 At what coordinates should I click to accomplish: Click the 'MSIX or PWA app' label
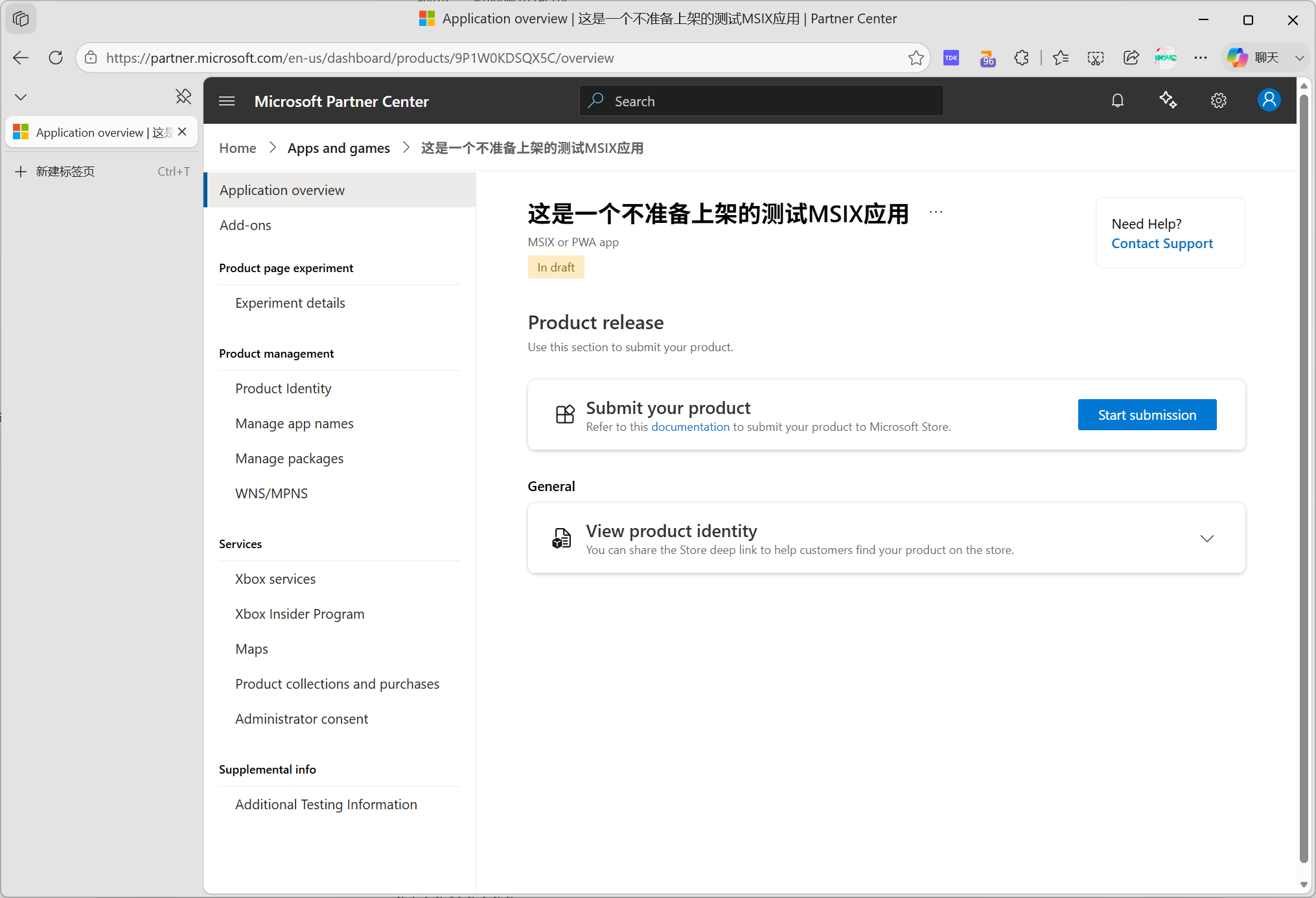[573, 242]
